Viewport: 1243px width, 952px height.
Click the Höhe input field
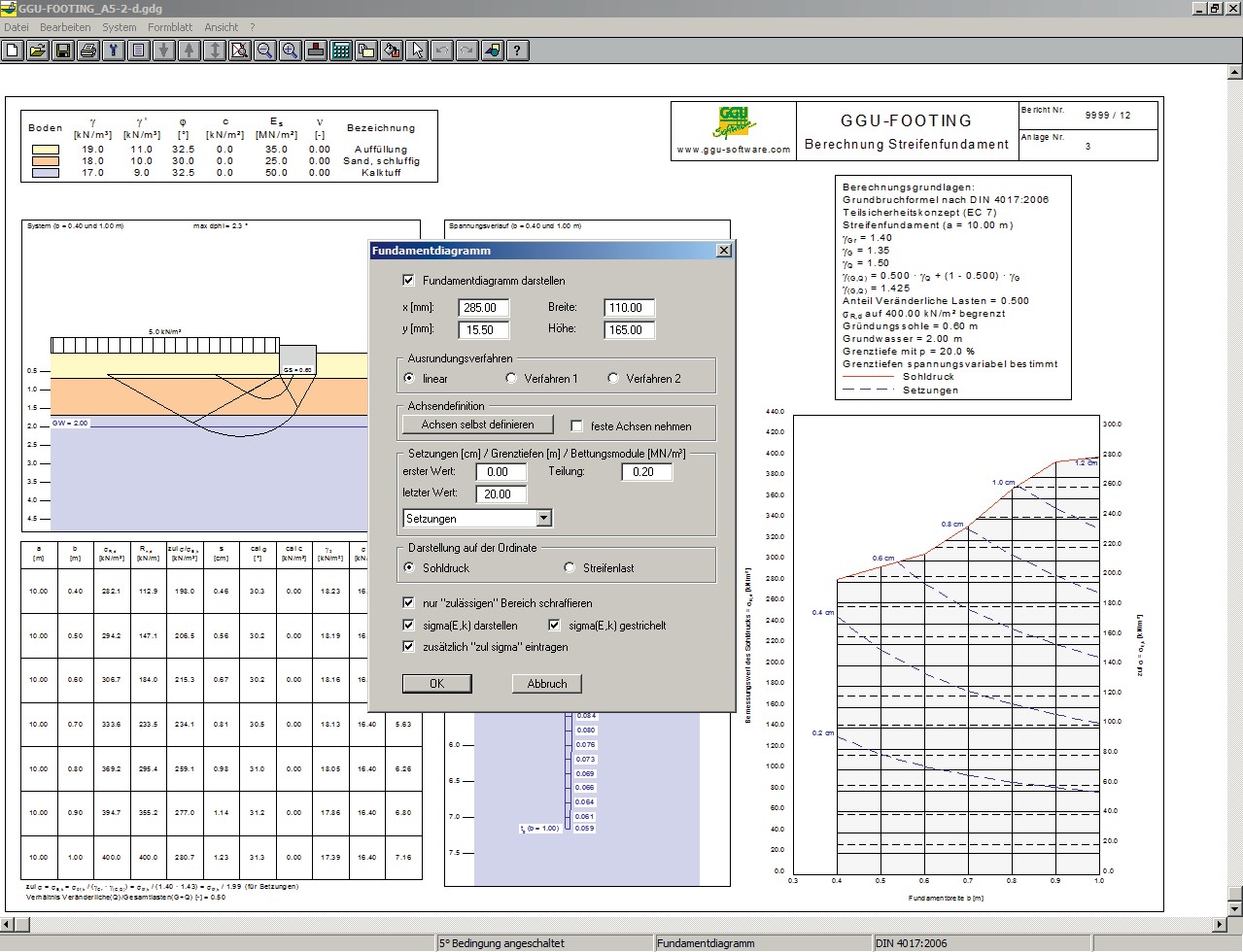click(630, 330)
